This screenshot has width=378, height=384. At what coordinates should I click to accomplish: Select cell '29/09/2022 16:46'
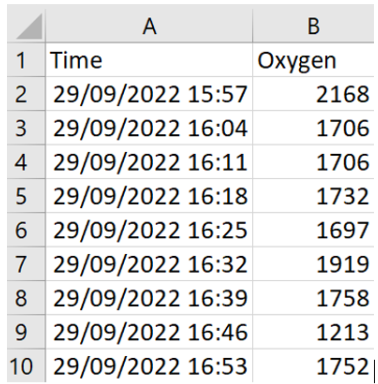tap(149, 332)
